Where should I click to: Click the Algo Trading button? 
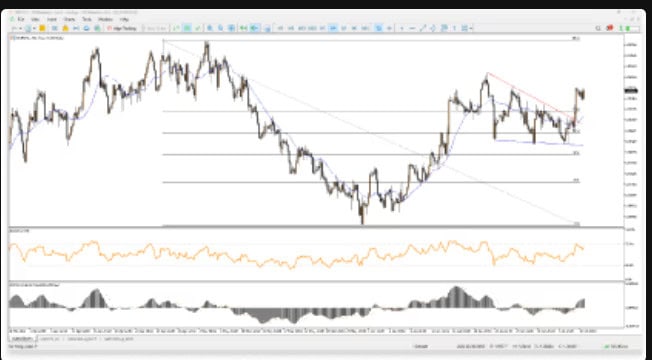coord(121,28)
